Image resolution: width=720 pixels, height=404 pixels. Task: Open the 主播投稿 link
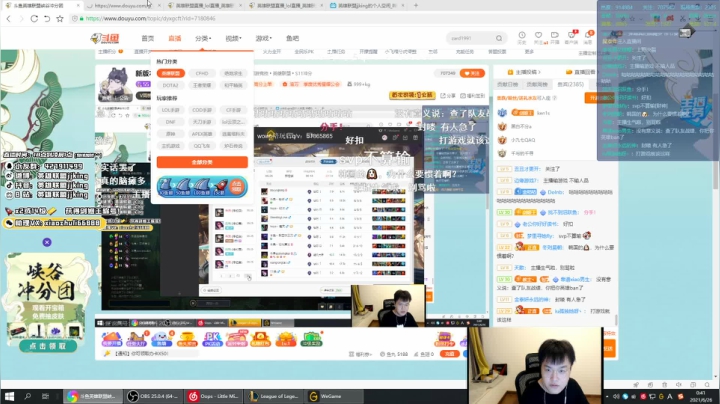(x=524, y=72)
